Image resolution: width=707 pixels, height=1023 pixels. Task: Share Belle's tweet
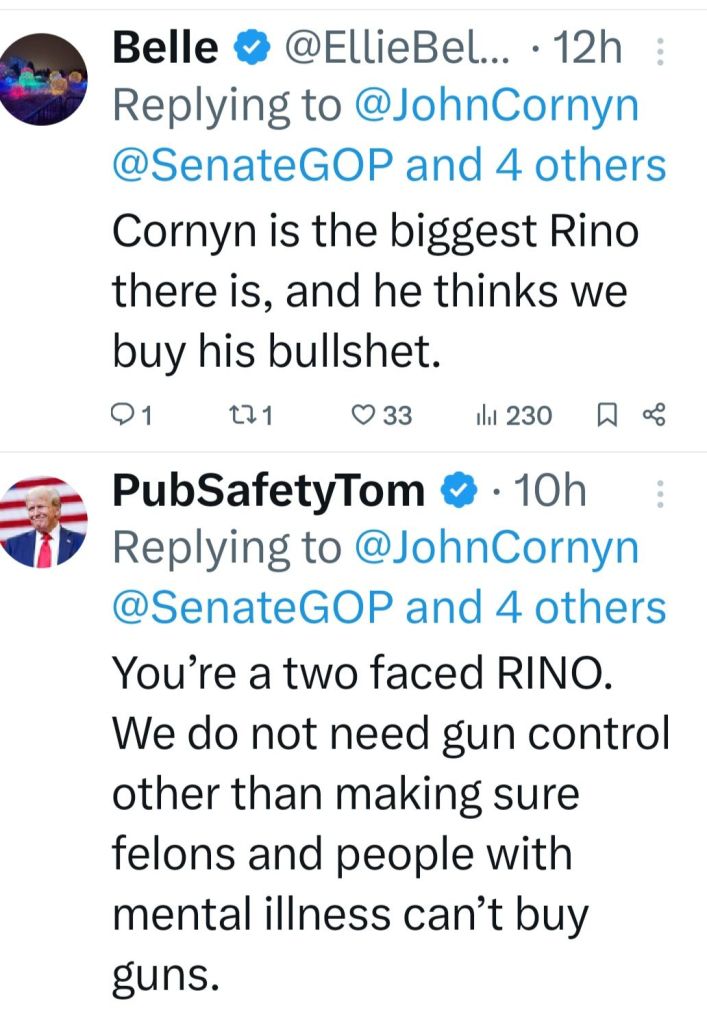coord(653,415)
